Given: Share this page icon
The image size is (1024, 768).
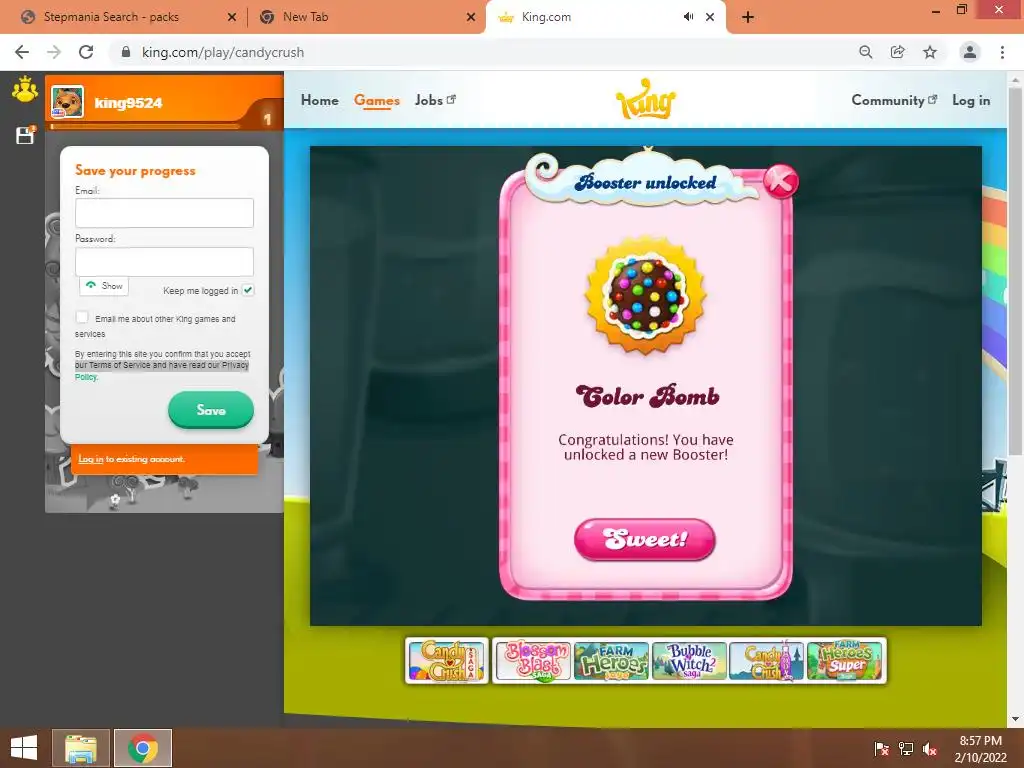Looking at the screenshot, I should tap(897, 52).
